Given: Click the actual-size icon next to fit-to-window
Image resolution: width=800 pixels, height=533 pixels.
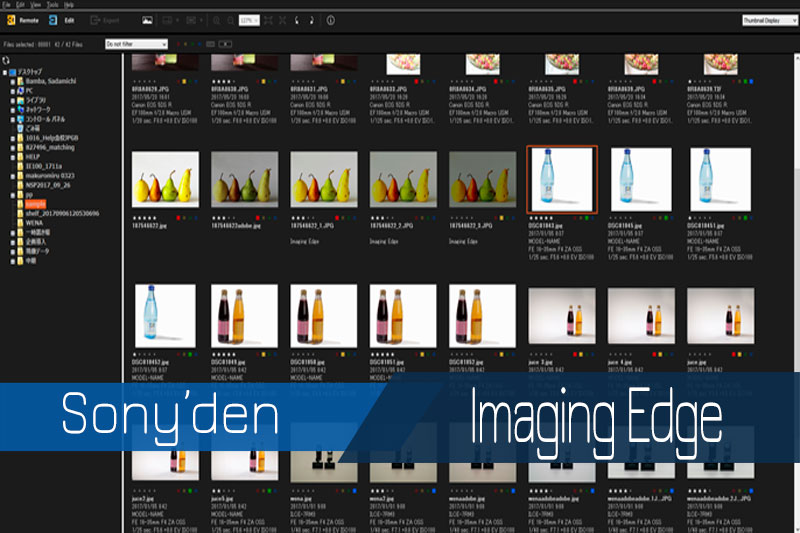Looking at the screenshot, I should 282,20.
